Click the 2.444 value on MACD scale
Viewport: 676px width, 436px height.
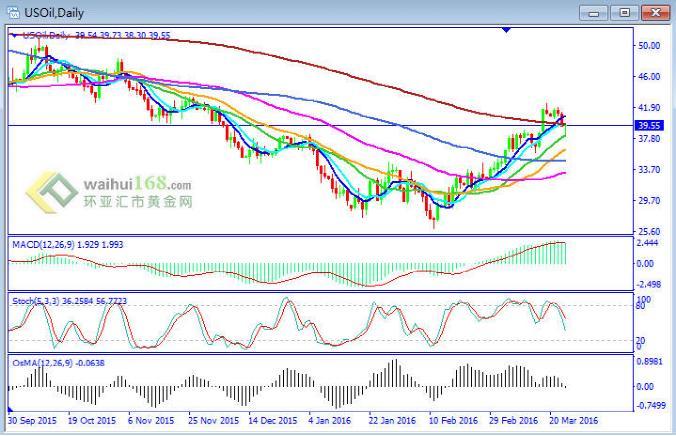click(650, 243)
